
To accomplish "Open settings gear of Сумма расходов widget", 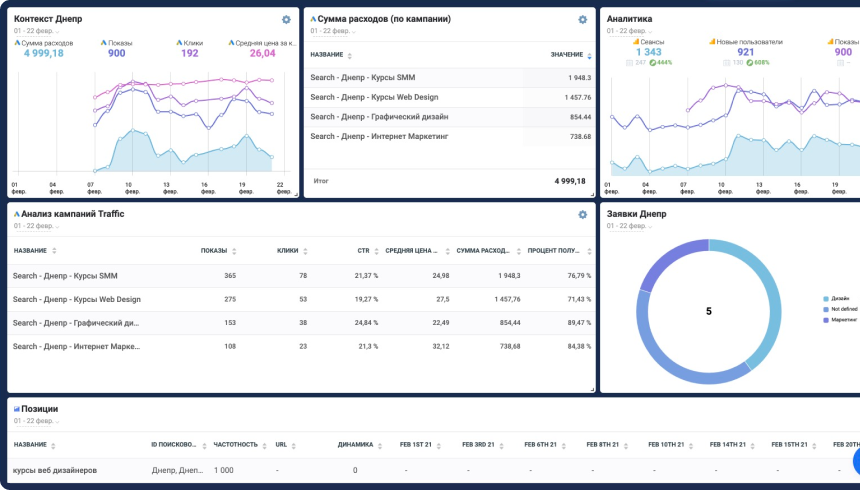I will click(583, 20).
